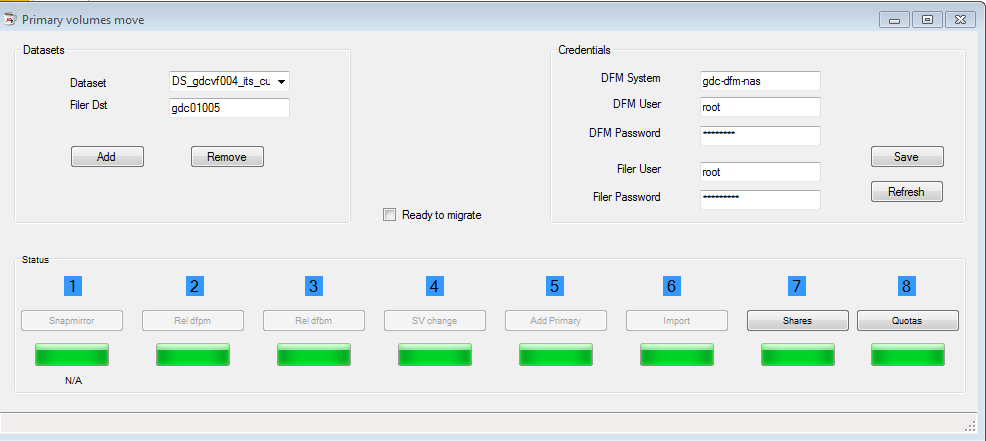Click the DFM System label
Image resolution: width=986 pixels, height=441 pixels.
click(x=631, y=78)
